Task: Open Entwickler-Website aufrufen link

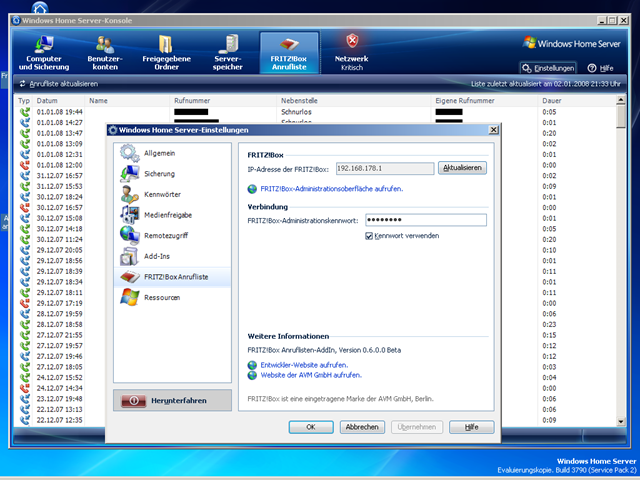Action: pyautogui.click(x=304, y=365)
